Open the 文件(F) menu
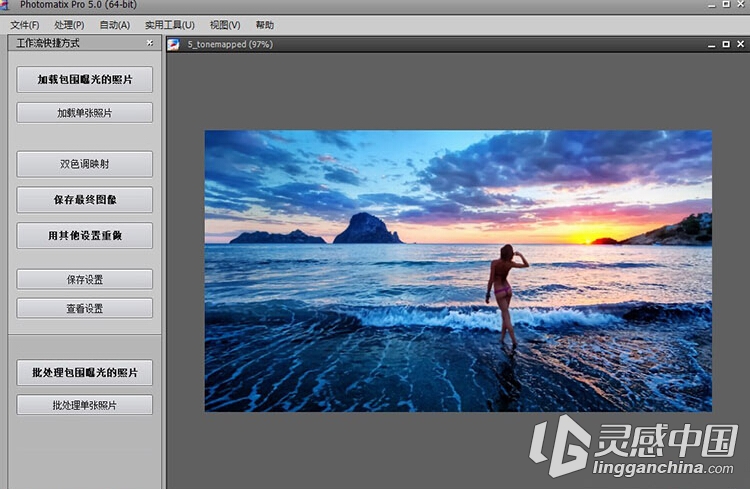The width and height of the screenshot is (750, 489). click(x=24, y=25)
